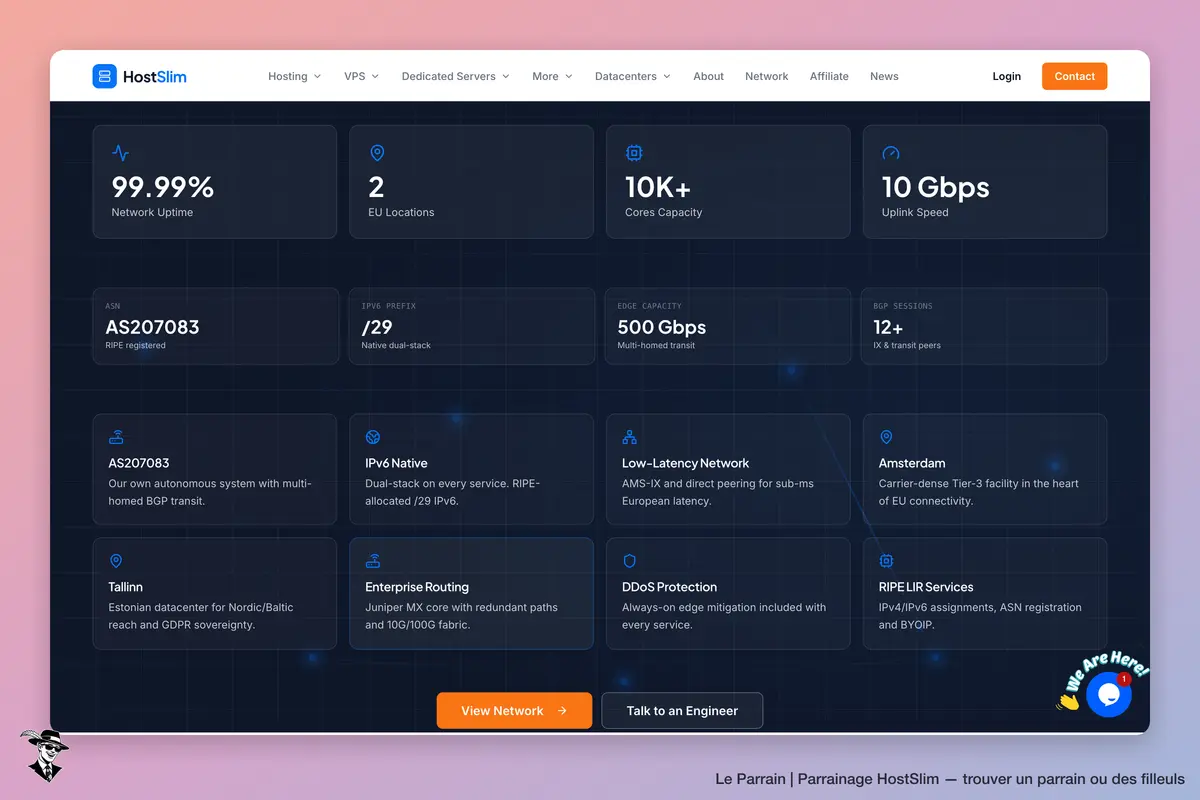
Task: Click the HostSlim brand name text
Action: (x=155, y=76)
